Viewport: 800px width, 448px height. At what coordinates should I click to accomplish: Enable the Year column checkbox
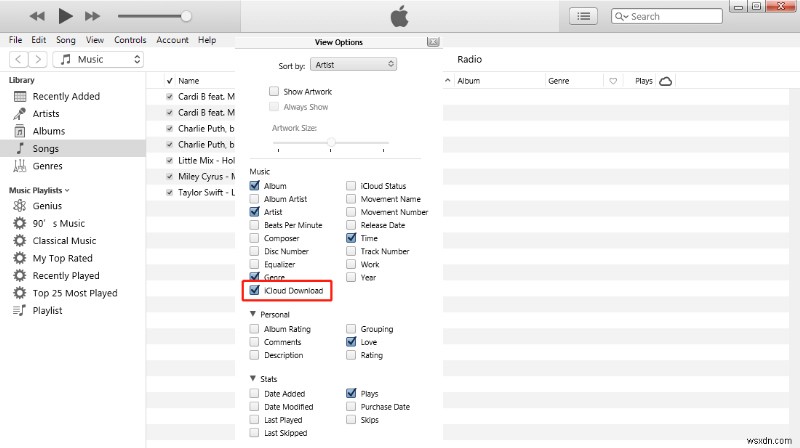tap(351, 277)
